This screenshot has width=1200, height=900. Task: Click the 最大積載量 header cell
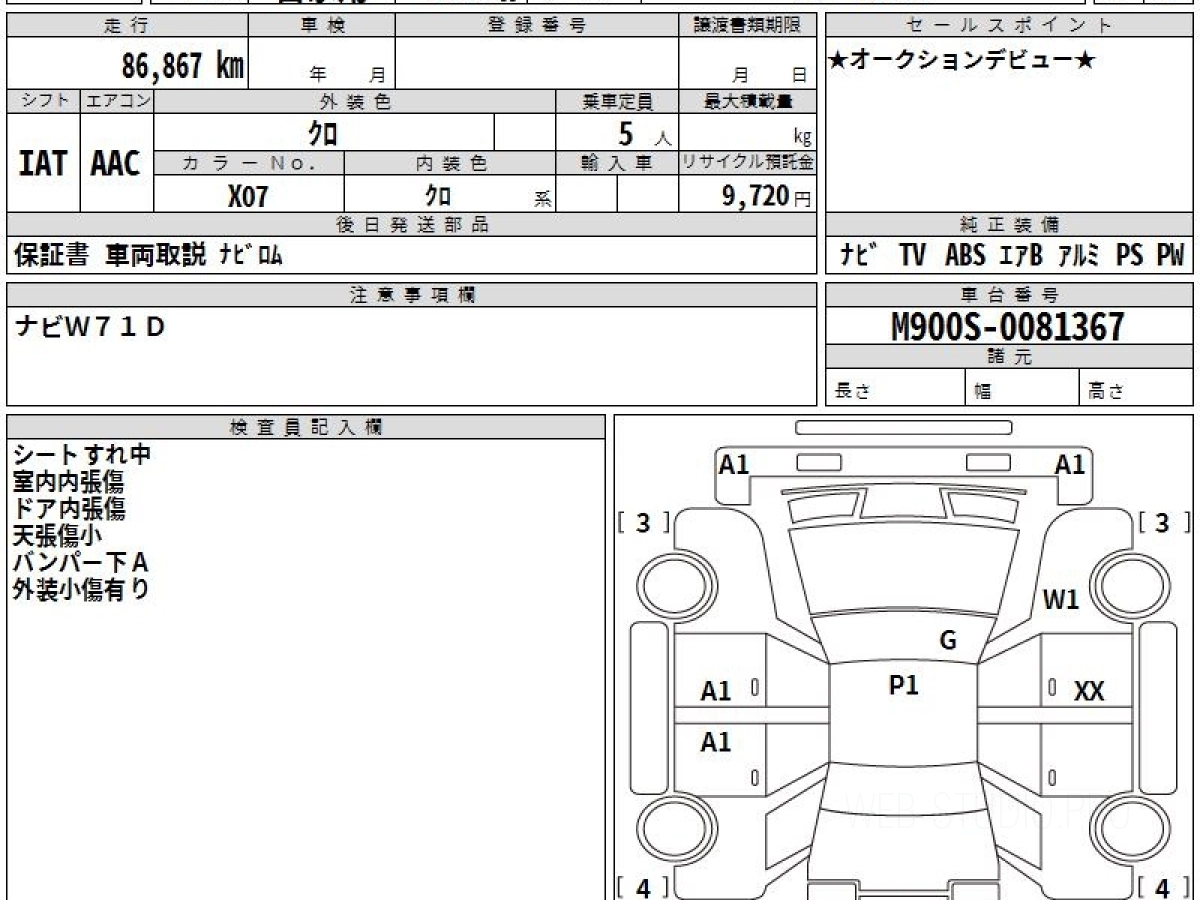pos(748,101)
